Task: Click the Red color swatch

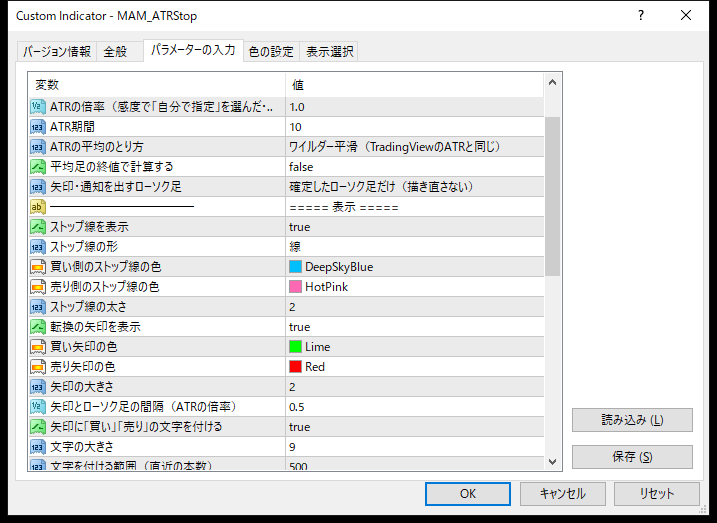Action: coord(295,367)
